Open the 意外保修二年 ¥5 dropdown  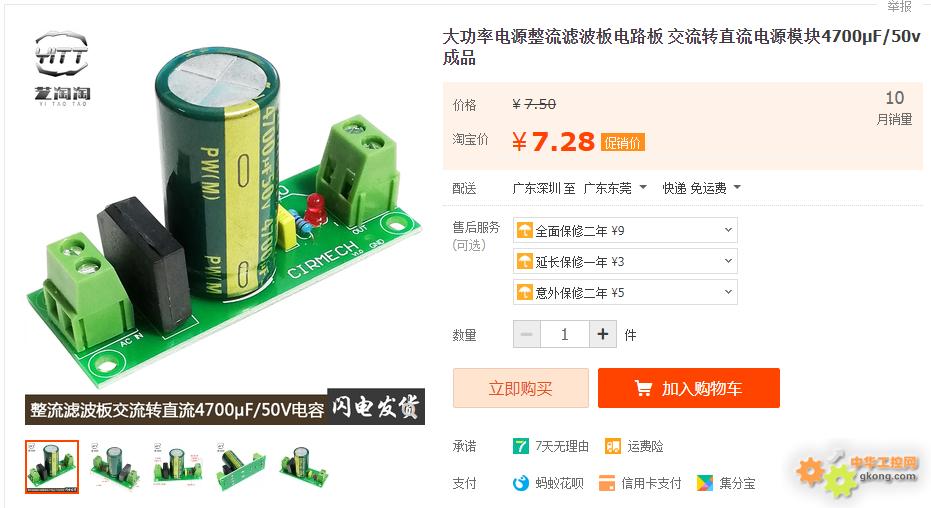point(625,292)
